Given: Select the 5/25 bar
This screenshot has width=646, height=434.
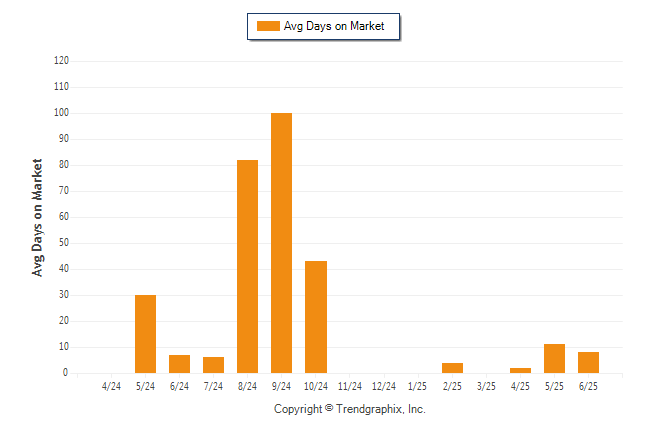Looking at the screenshot, I should click(555, 359).
